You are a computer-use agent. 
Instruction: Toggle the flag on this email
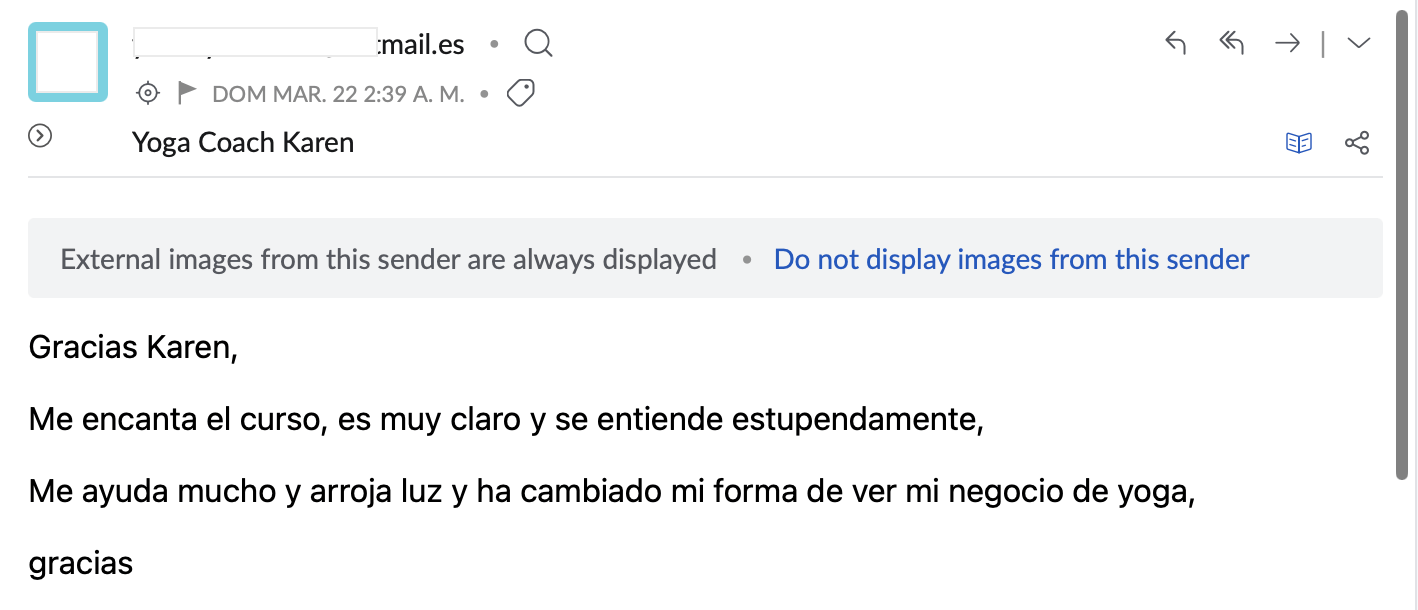[186, 94]
